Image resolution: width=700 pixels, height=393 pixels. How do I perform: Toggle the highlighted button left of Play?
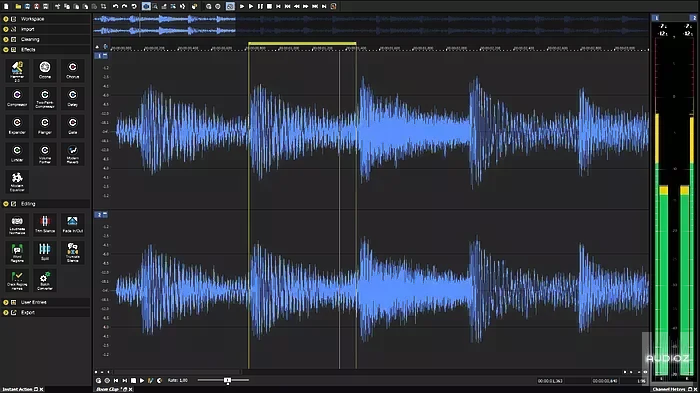(230, 6)
